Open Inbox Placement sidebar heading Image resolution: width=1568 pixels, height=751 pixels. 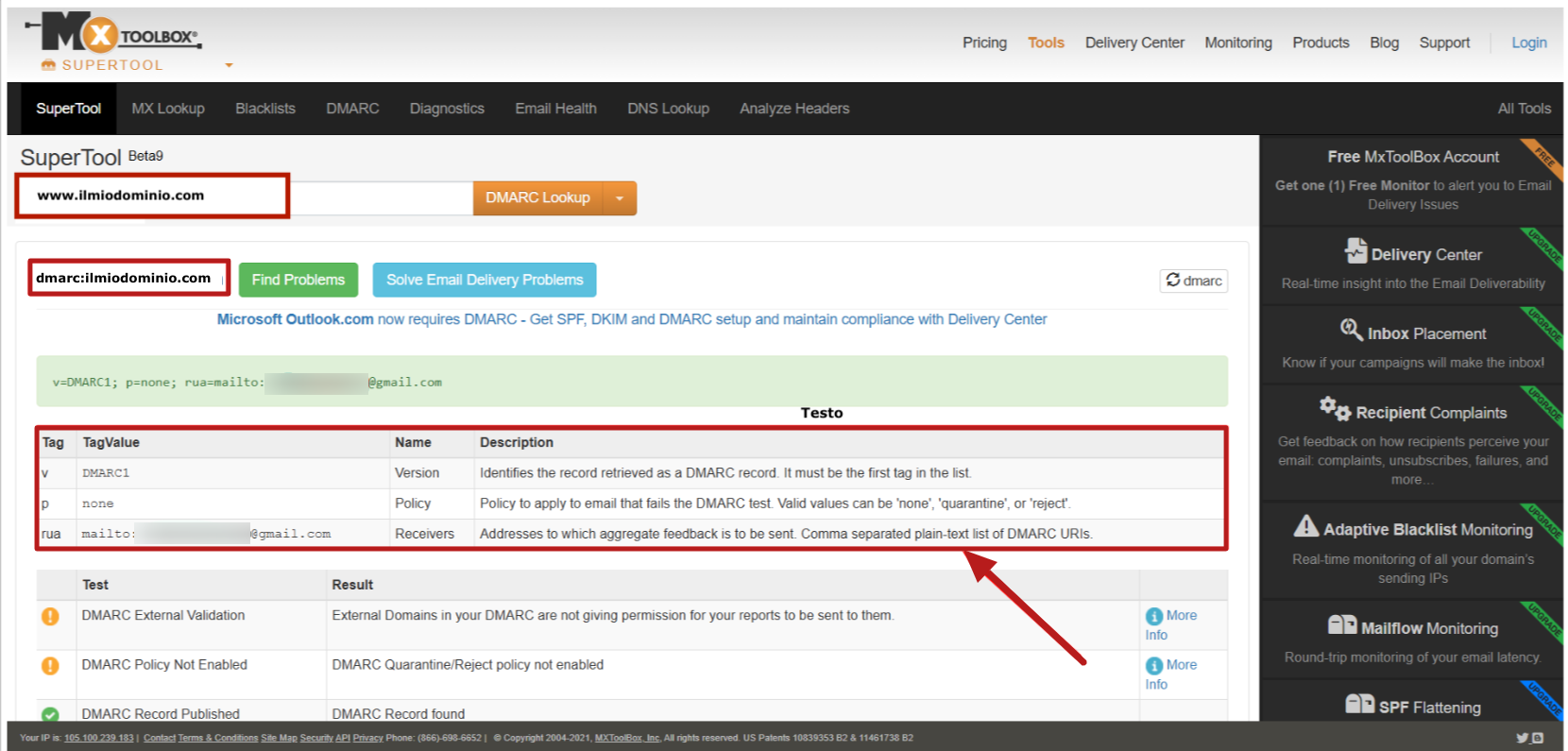[x=1426, y=333]
